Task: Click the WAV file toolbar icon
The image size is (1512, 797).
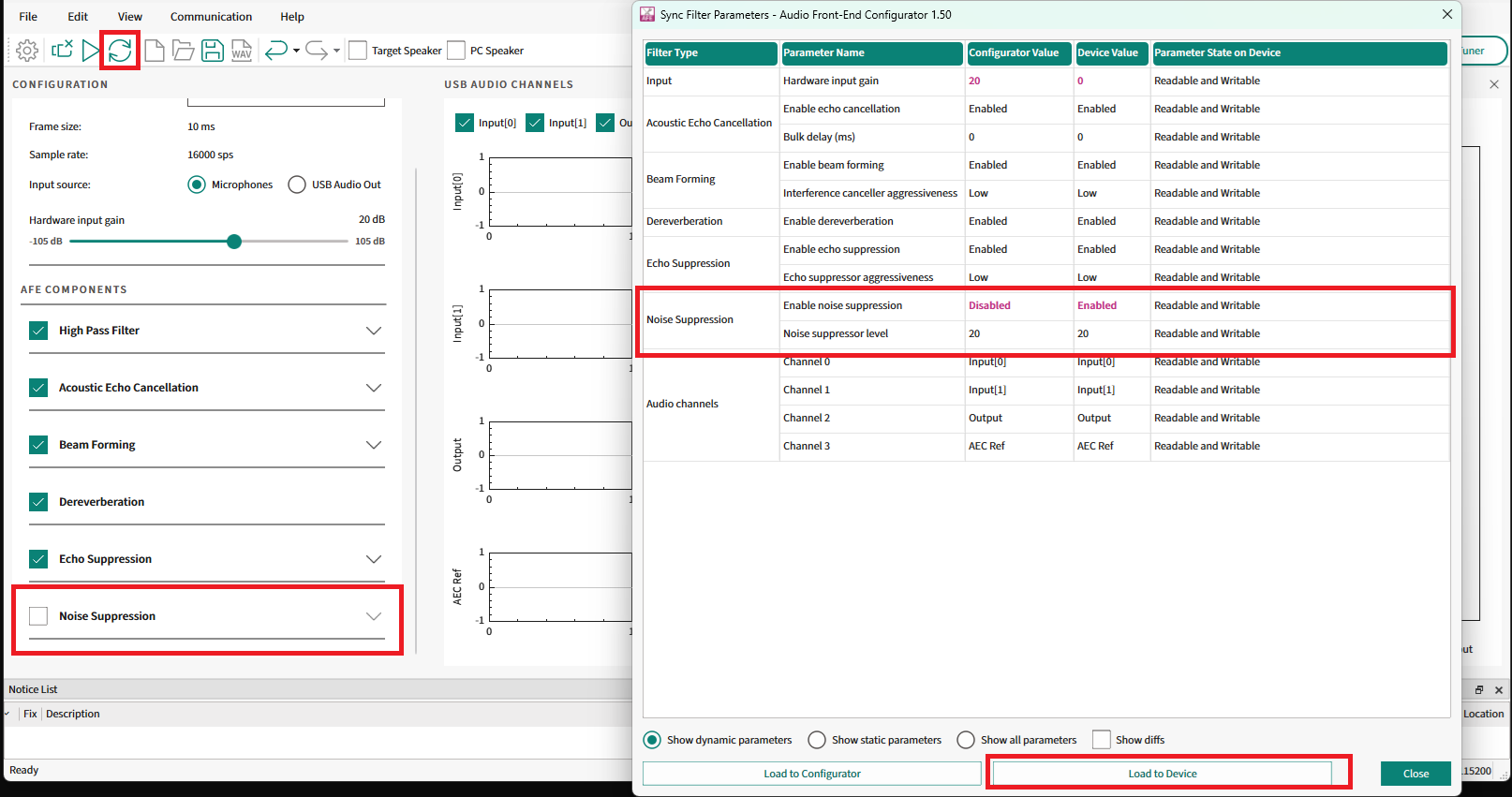Action: pos(242,51)
